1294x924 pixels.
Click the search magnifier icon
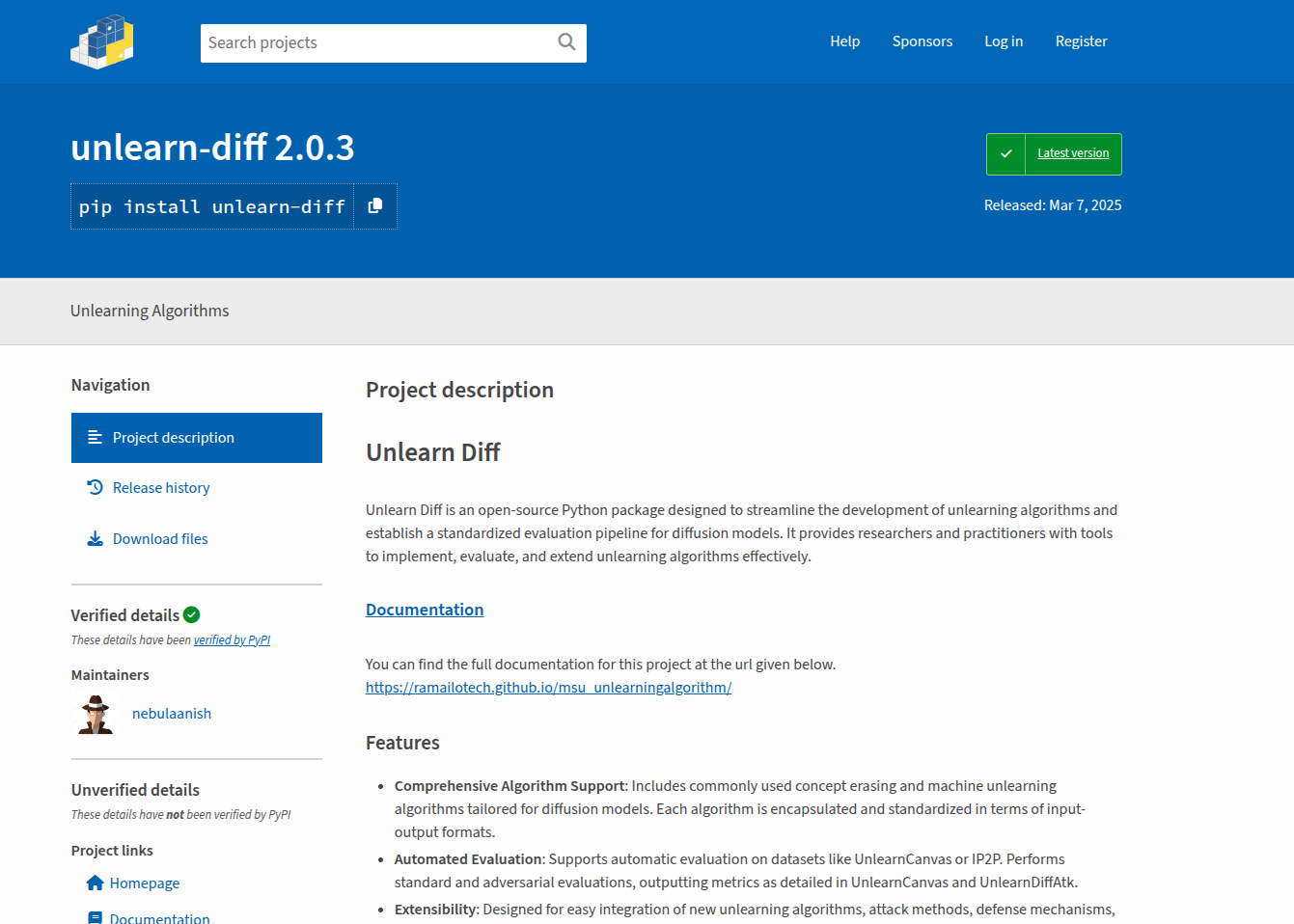coord(566,42)
